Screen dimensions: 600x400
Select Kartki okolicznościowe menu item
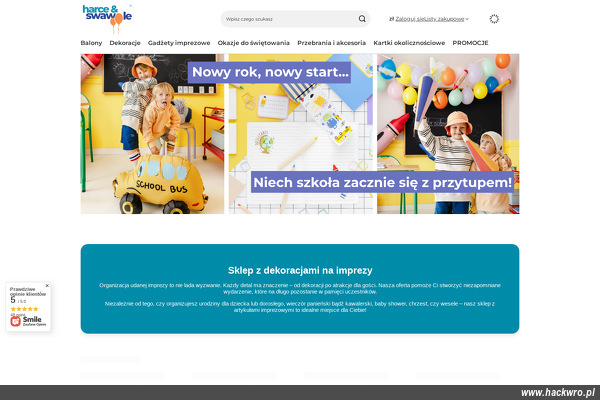(409, 43)
